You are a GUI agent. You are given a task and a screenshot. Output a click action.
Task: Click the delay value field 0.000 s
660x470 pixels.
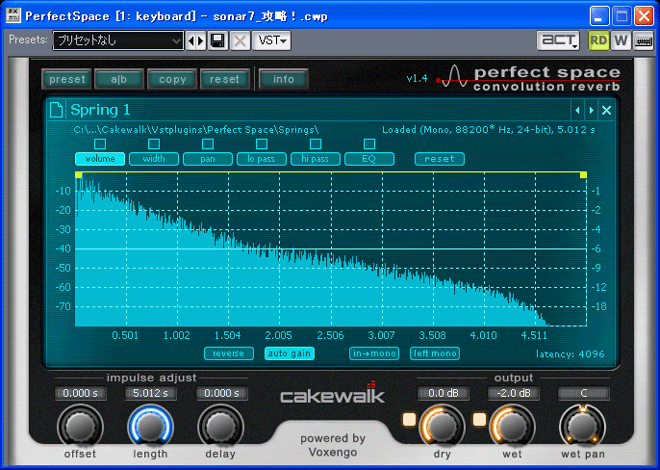click(x=222, y=393)
